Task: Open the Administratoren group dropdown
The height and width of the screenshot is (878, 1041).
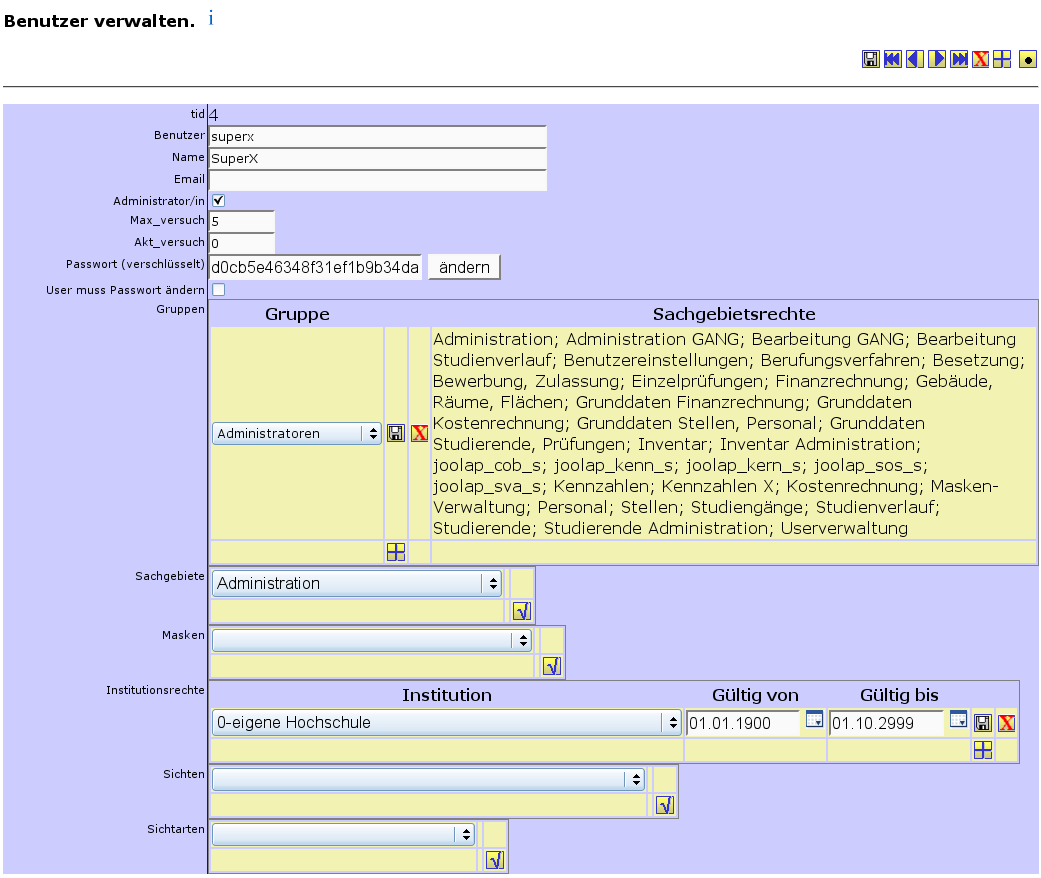Action: [297, 434]
